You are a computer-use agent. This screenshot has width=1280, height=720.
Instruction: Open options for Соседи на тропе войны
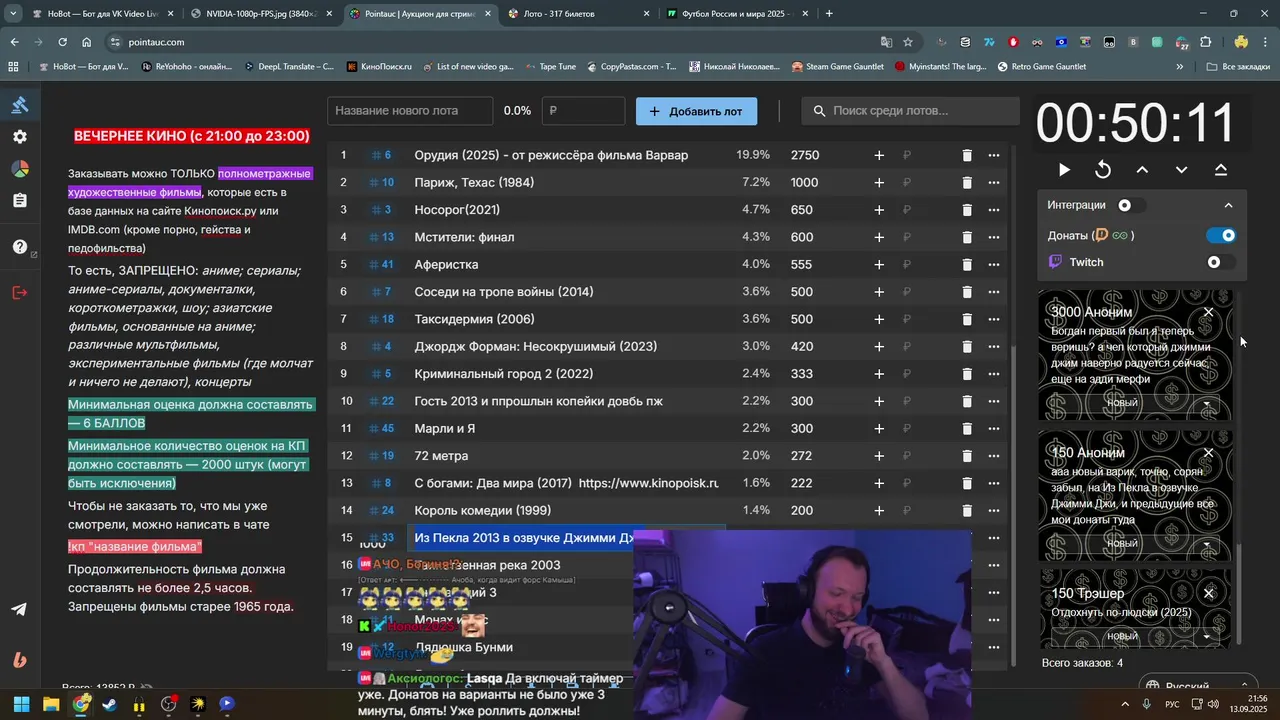(994, 292)
